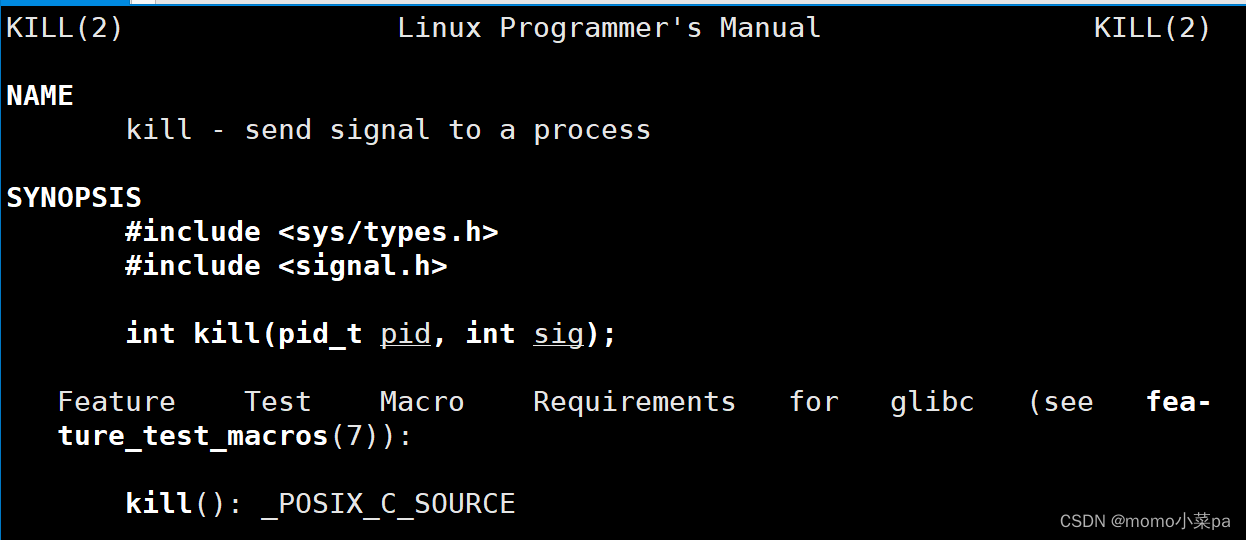
Task: Click the word 'Test' in requirements line
Action: 278,402
